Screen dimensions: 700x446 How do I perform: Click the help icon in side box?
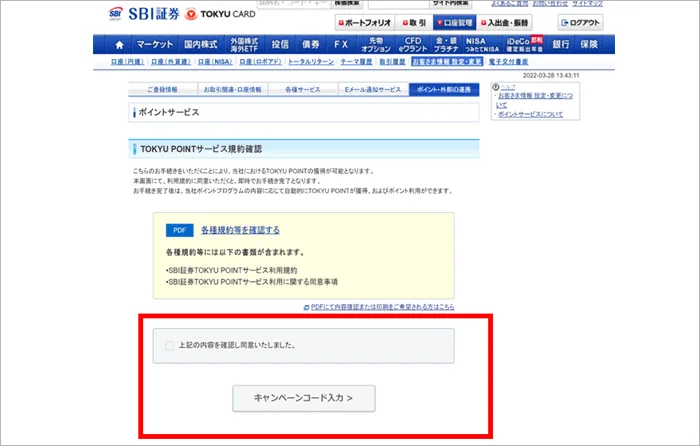click(496, 87)
